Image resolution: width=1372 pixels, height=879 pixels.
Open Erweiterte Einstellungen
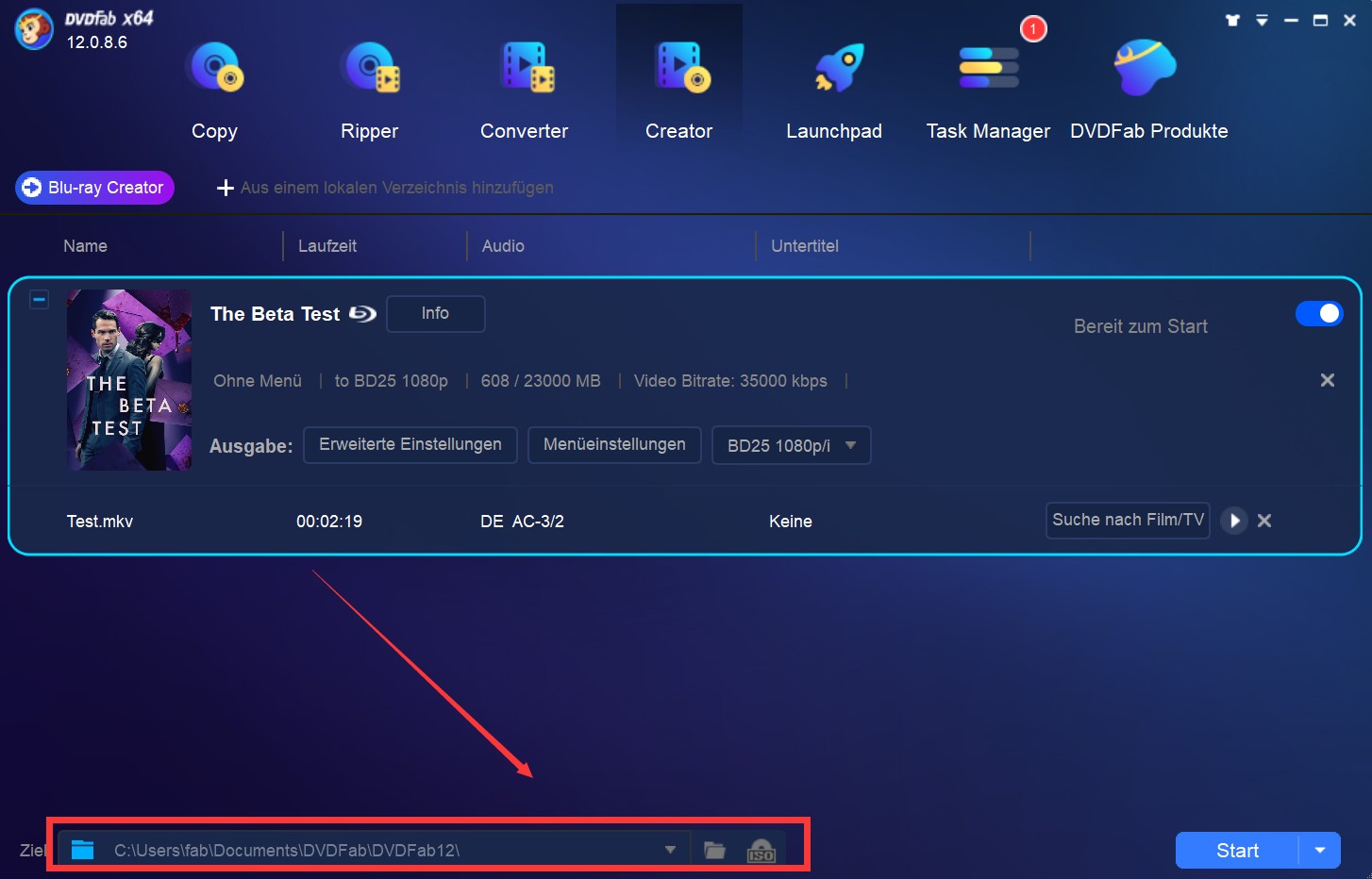410,444
